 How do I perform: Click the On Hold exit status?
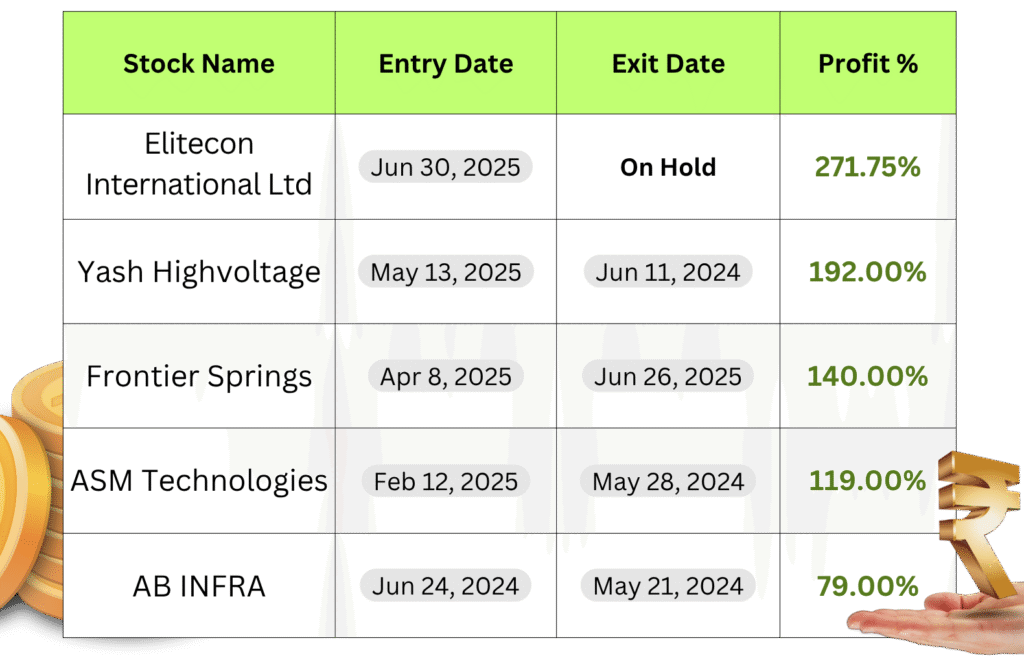(668, 167)
